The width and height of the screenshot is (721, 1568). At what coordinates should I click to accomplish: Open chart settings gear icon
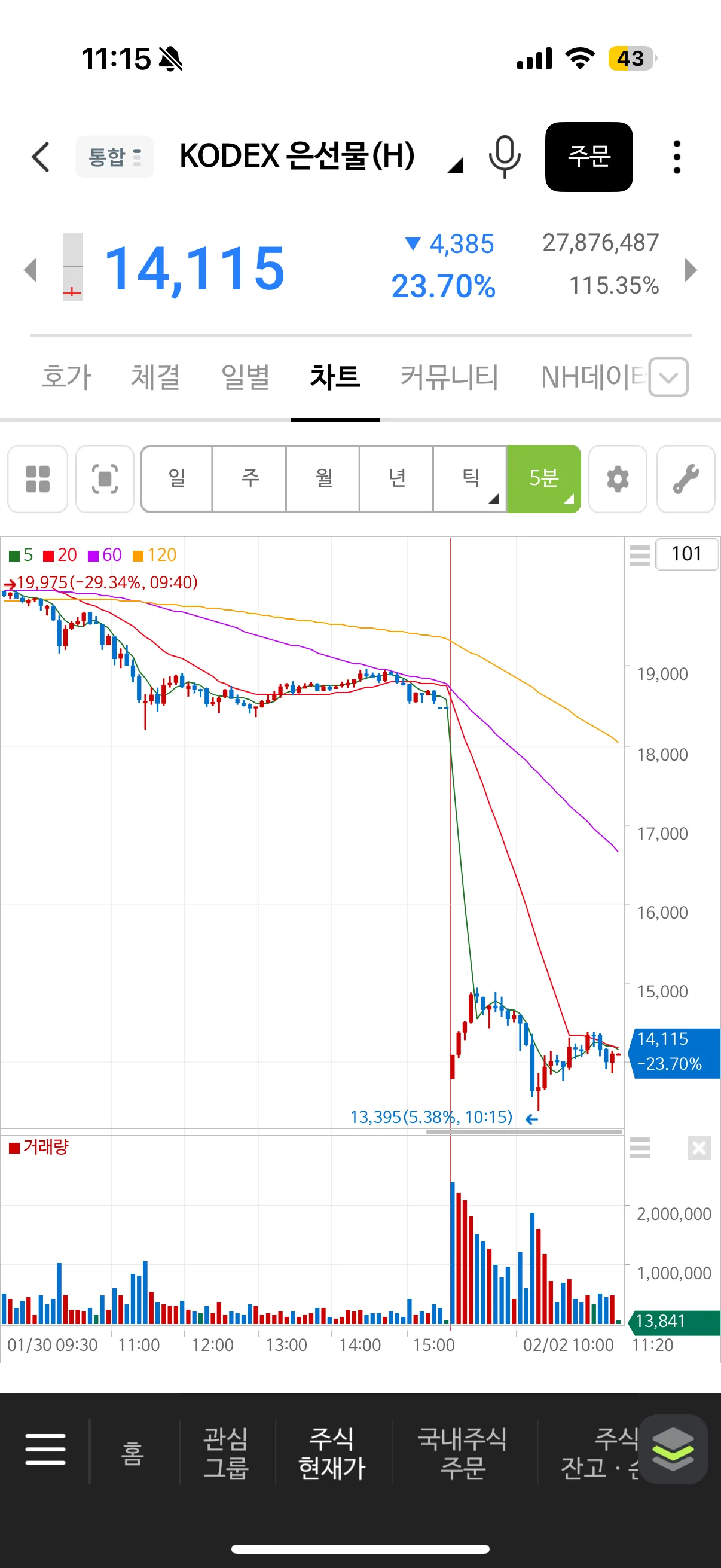click(618, 479)
